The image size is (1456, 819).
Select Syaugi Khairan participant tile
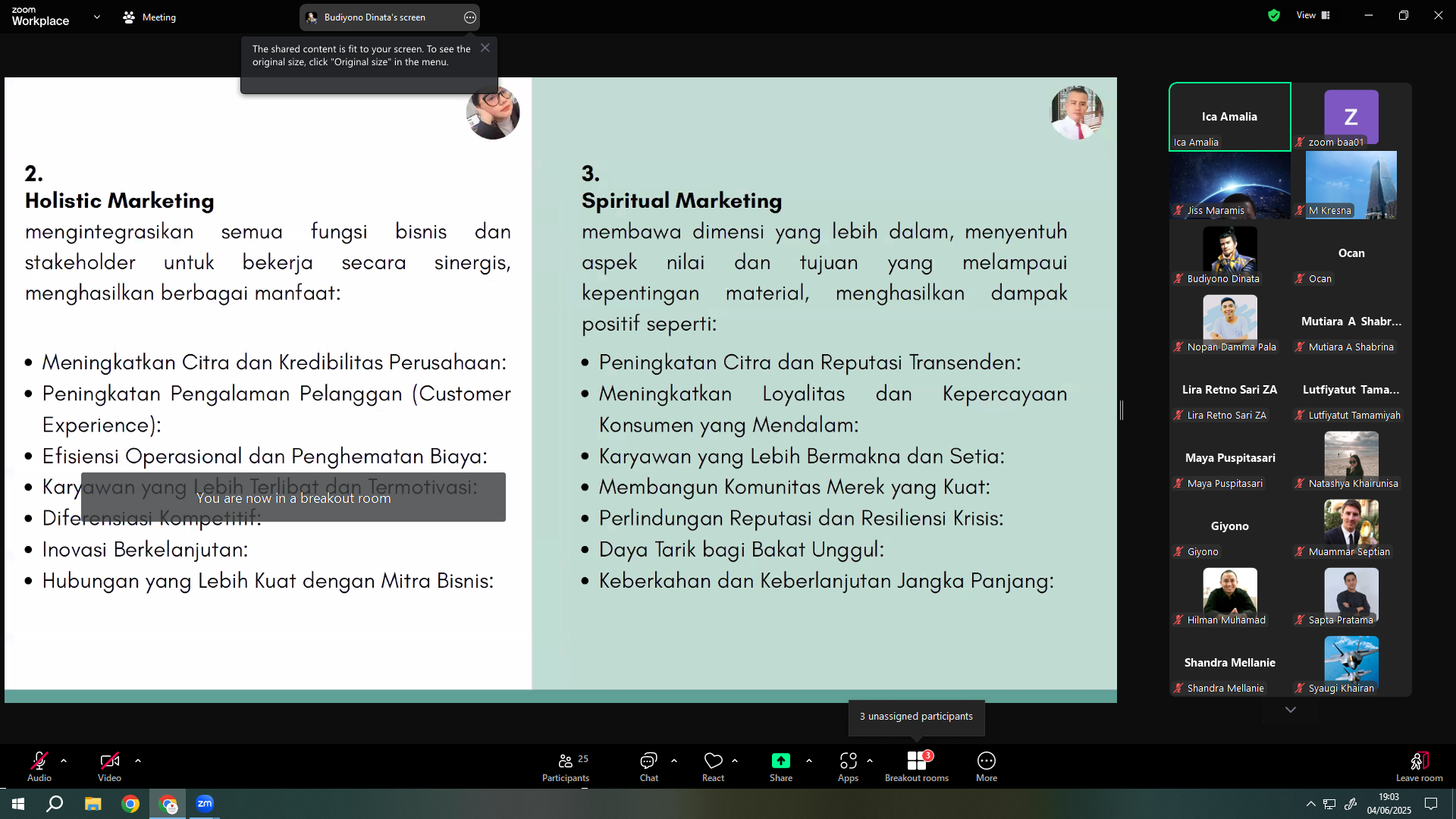[1351, 663]
